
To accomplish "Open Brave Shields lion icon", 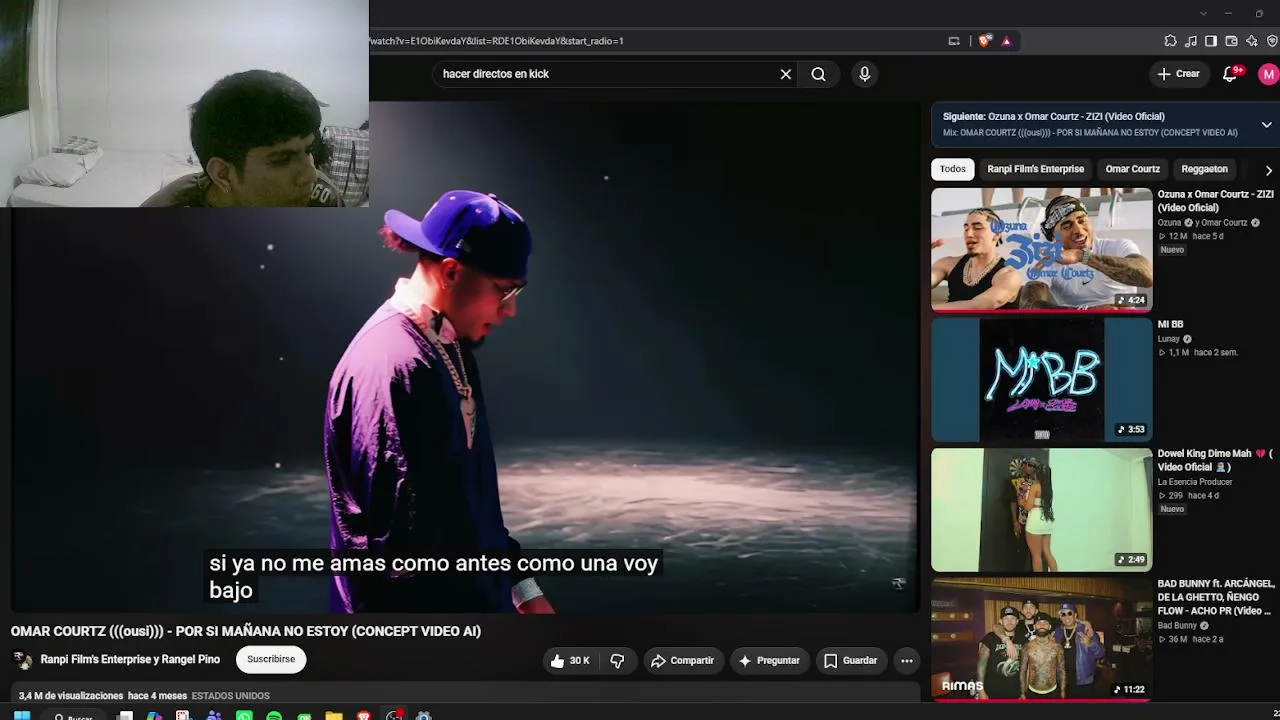I will pos(985,41).
